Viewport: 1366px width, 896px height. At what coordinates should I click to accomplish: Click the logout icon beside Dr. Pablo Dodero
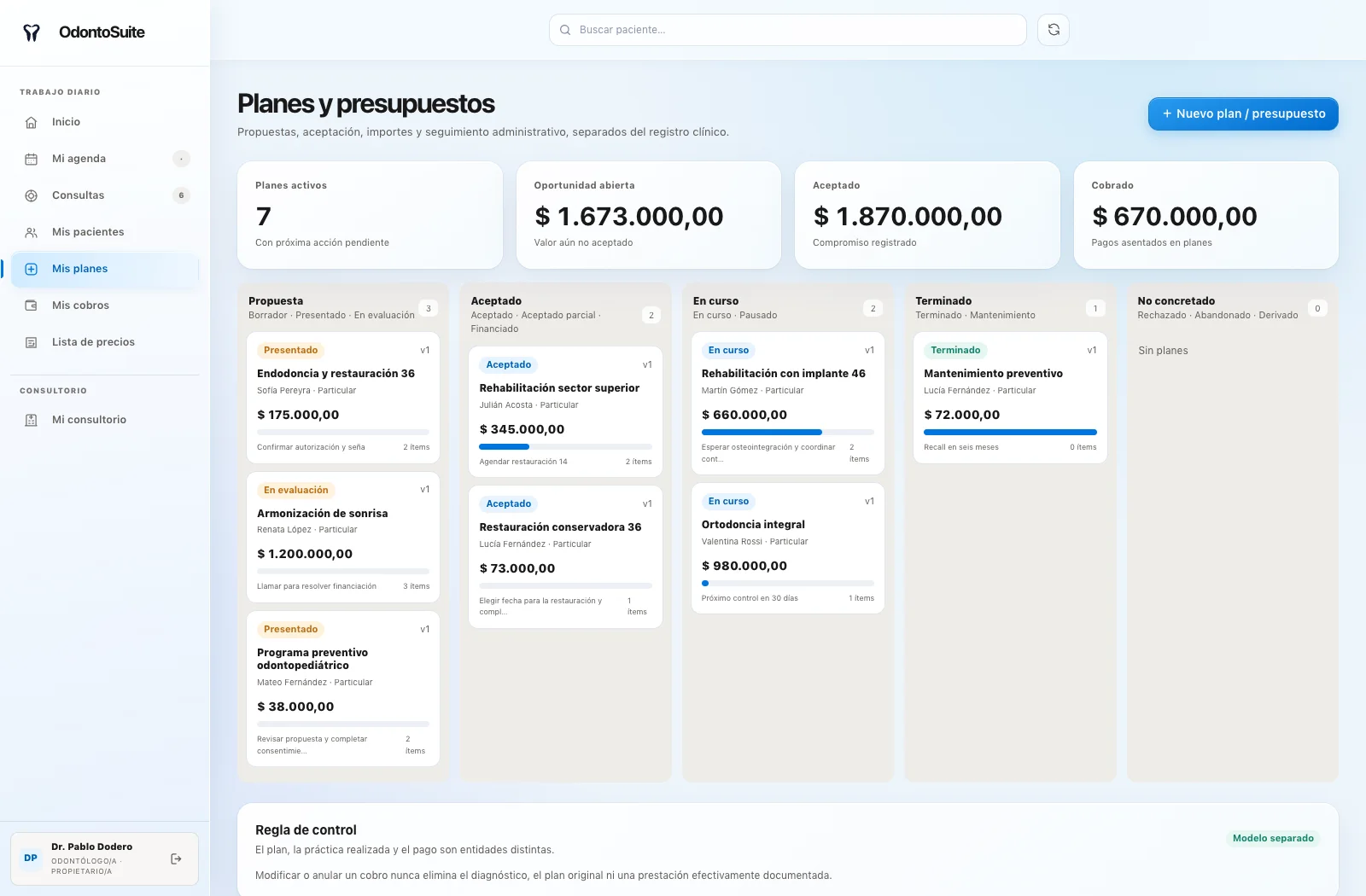point(176,858)
